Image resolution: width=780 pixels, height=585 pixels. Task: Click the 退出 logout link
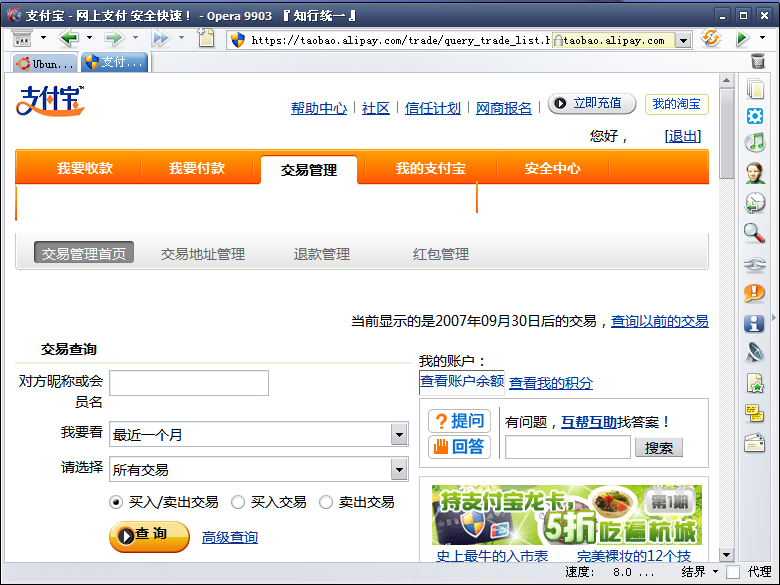[x=682, y=136]
